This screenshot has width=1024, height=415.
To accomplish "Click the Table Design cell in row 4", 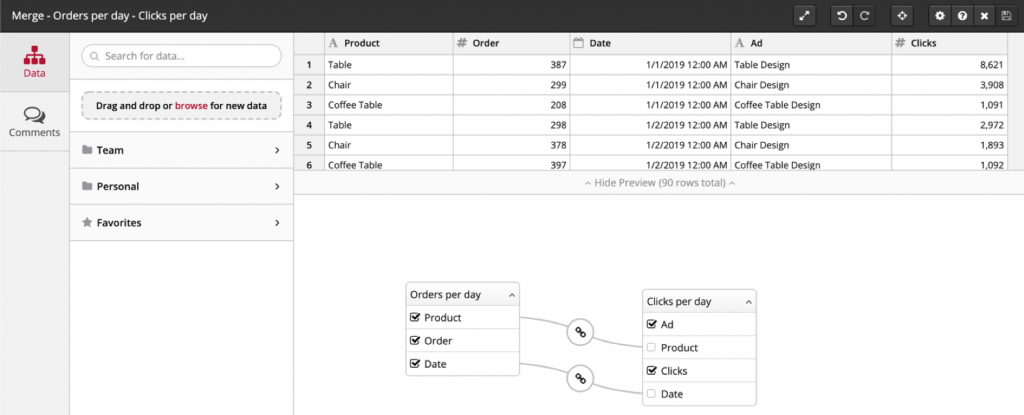I will click(811, 125).
